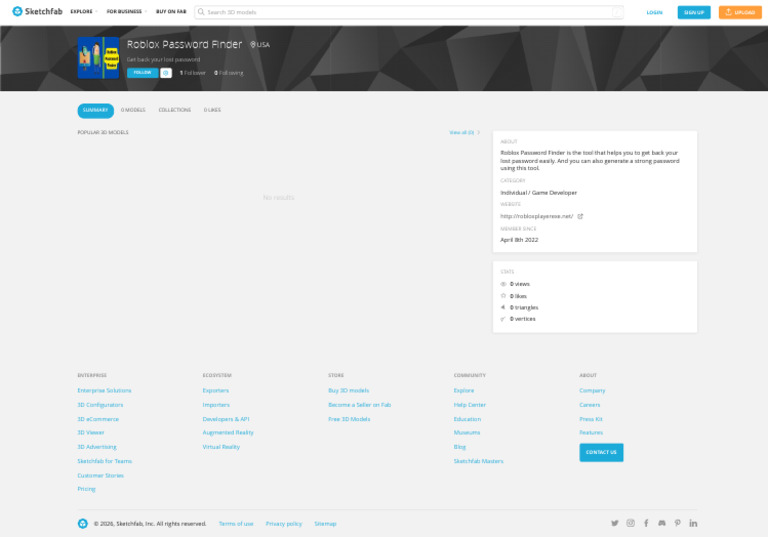Open the Login link
This screenshot has height=537, width=768.
click(x=654, y=12)
